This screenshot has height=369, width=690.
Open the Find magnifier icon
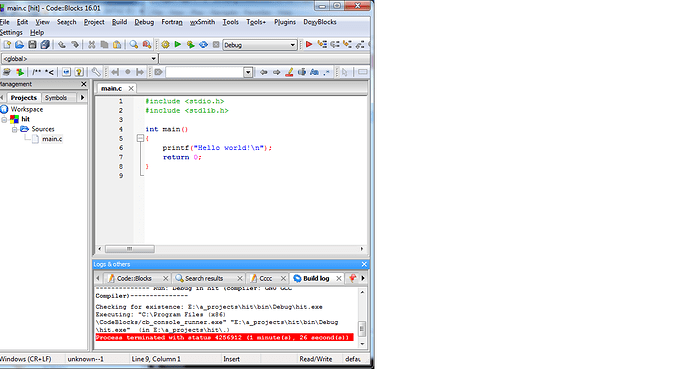[x=133, y=45]
